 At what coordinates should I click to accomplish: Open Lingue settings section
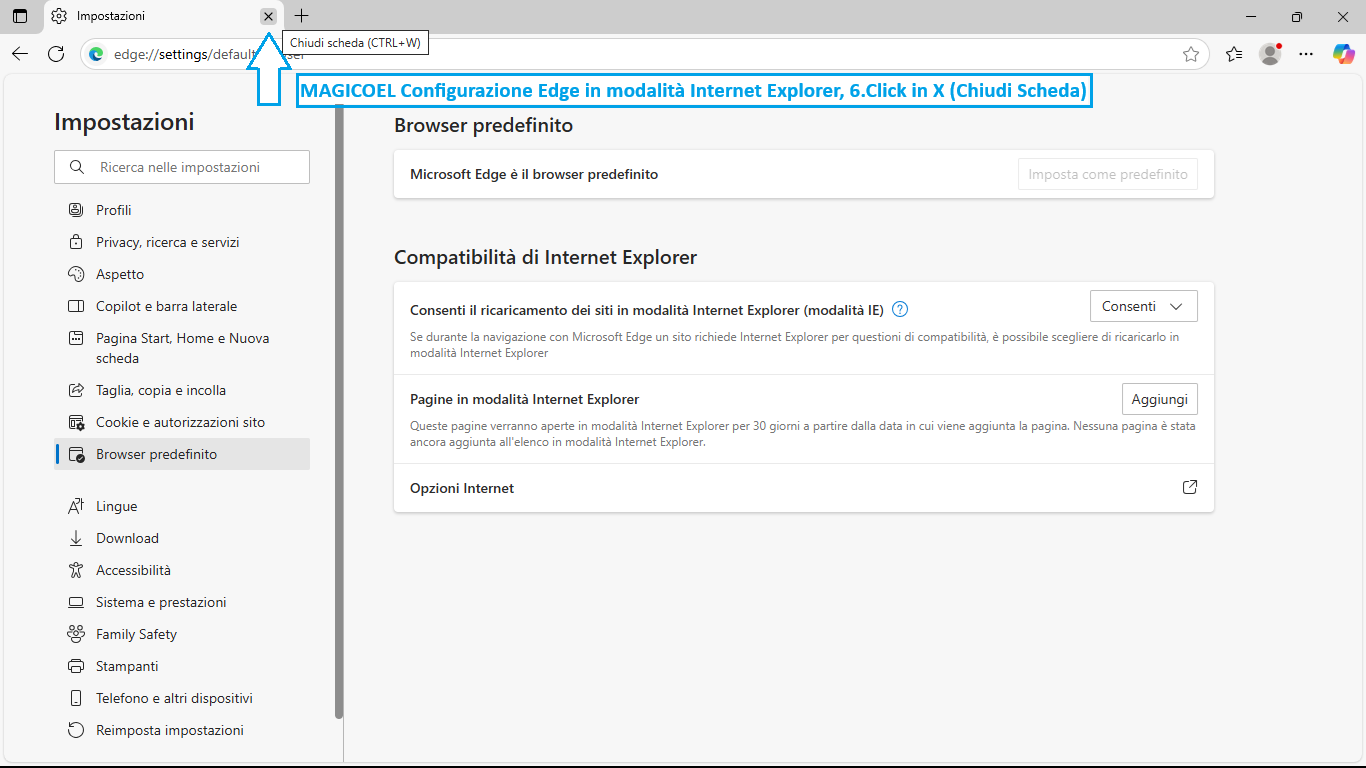tap(182, 506)
